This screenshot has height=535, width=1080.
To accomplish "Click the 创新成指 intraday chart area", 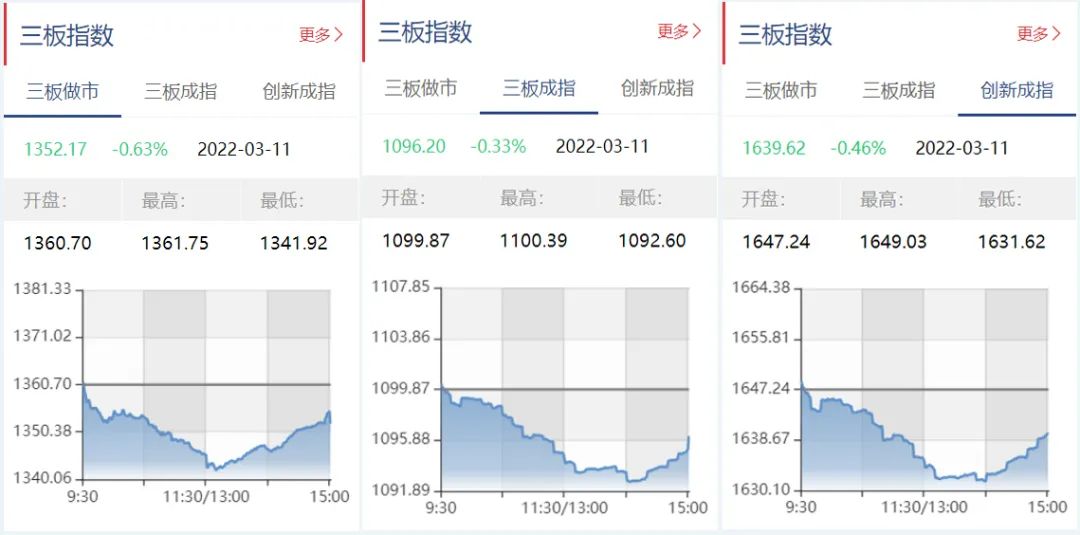I will click(x=924, y=388).
